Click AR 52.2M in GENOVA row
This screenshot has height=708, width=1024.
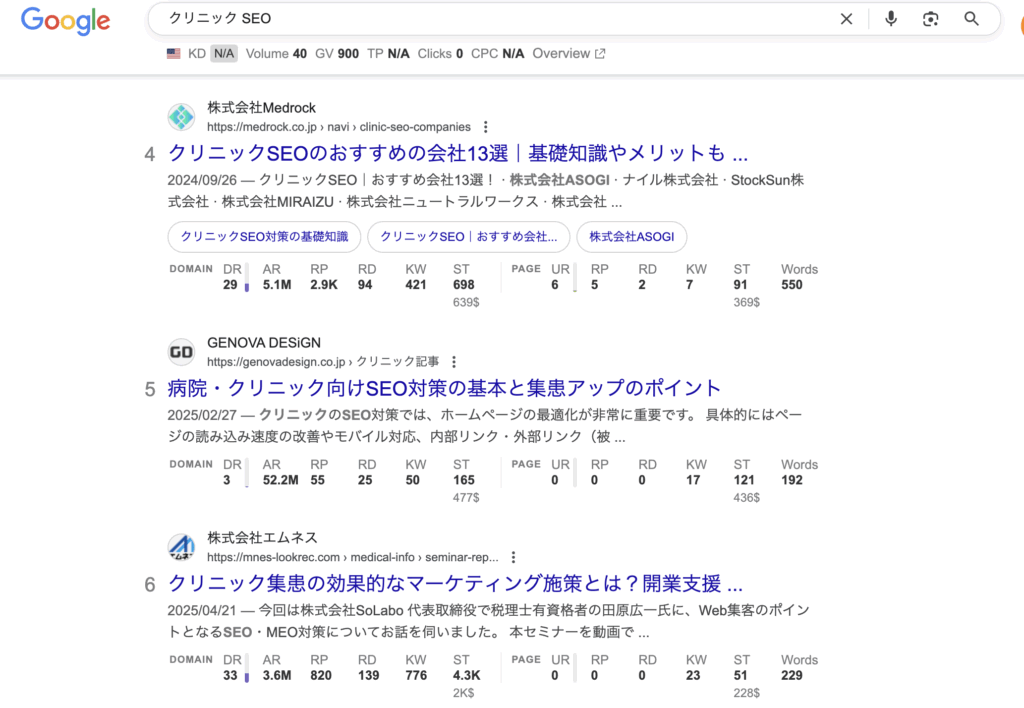coord(281,480)
